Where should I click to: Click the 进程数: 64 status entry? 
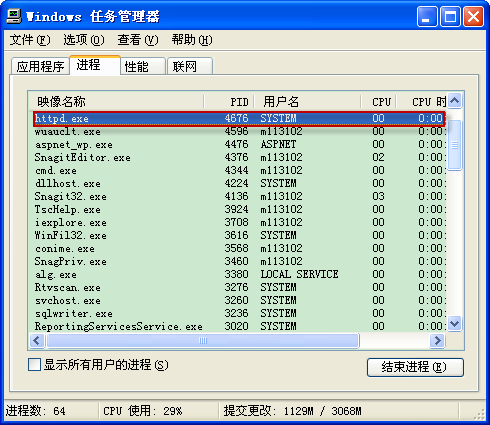[x=36, y=411]
